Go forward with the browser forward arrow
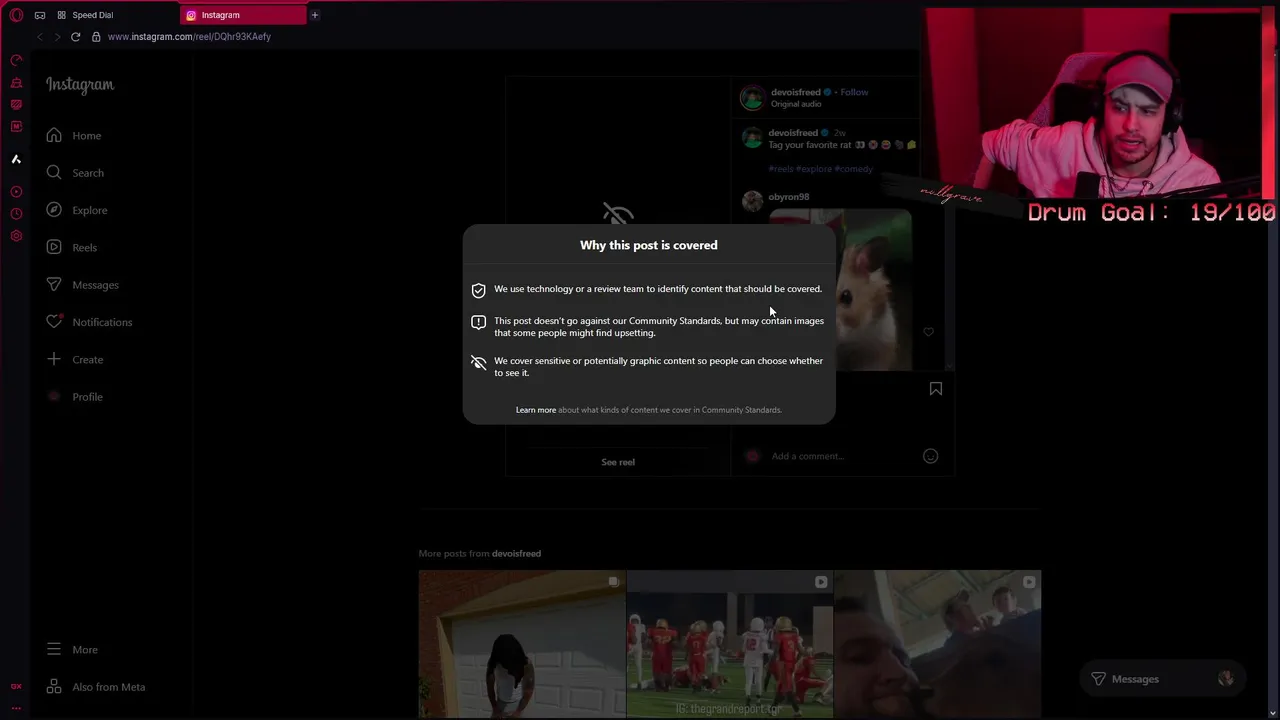 (57, 37)
